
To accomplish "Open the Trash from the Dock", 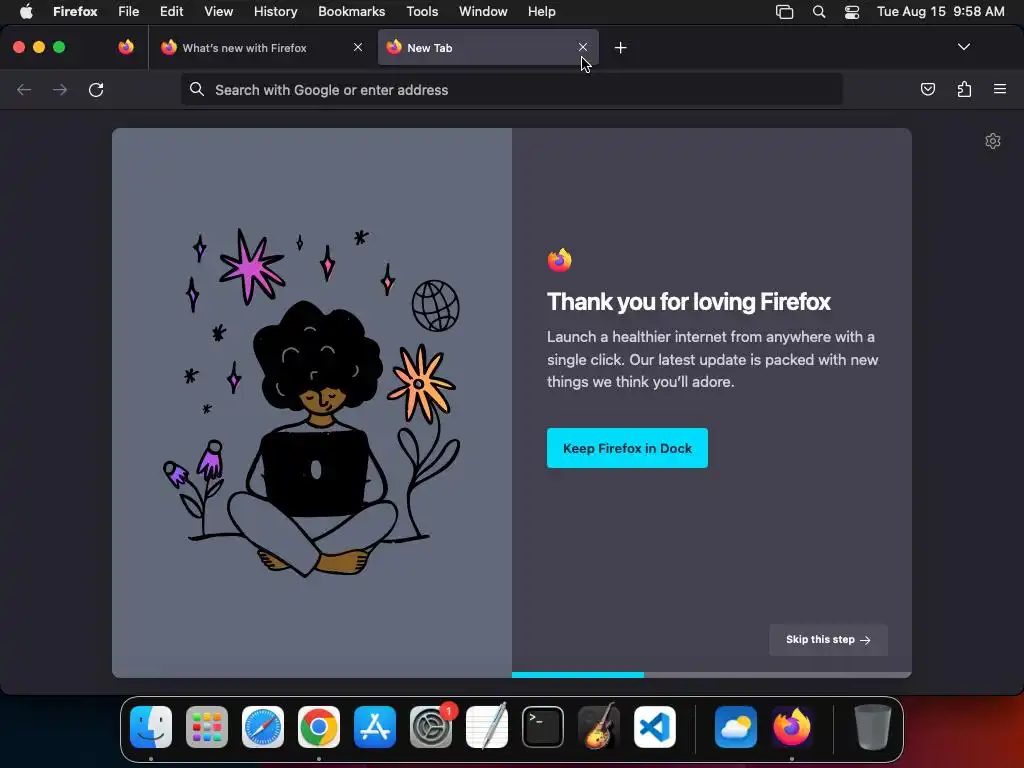I will (872, 726).
